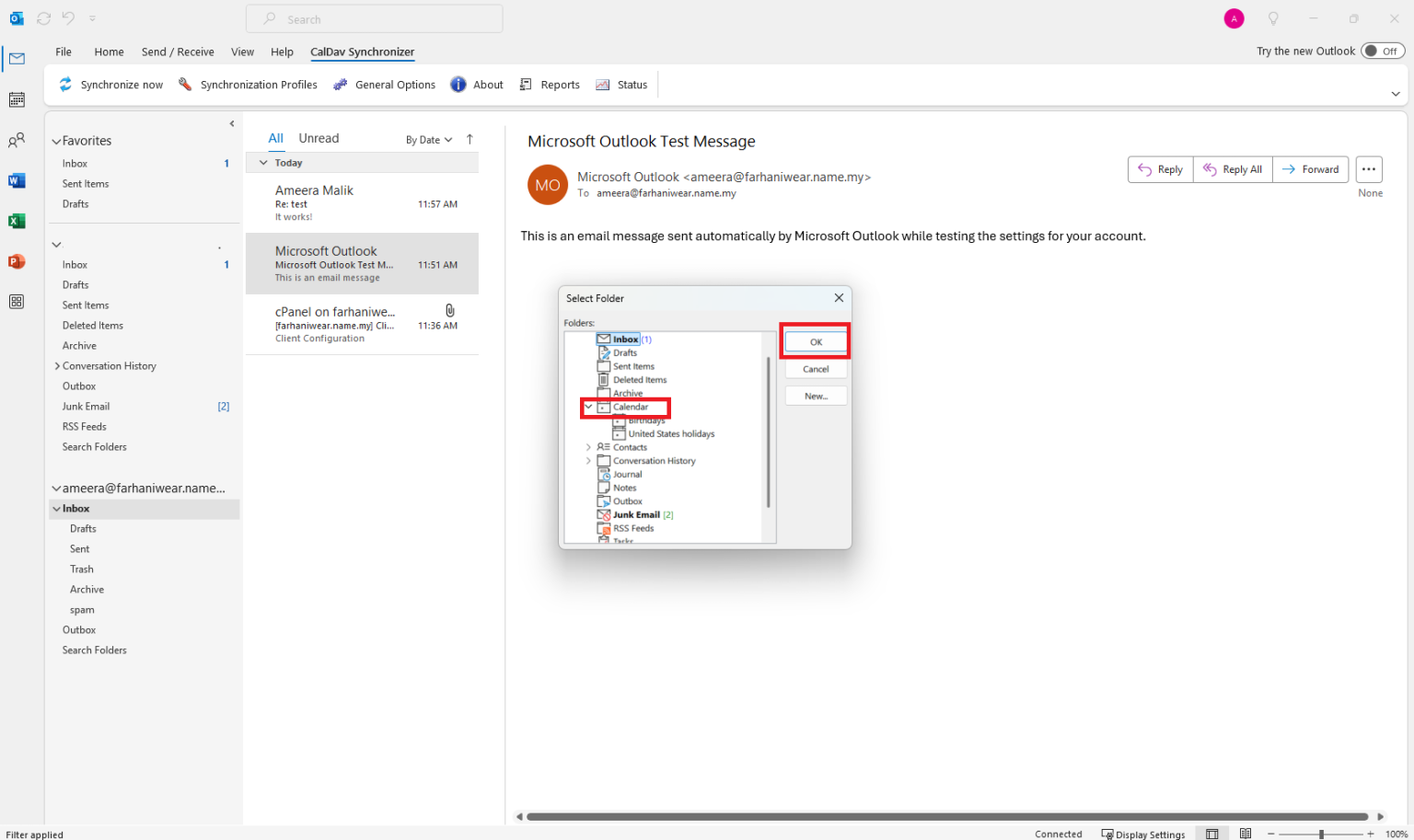Open the Calendar icon in the navigation rail
The image size is (1414, 840).
tap(17, 99)
